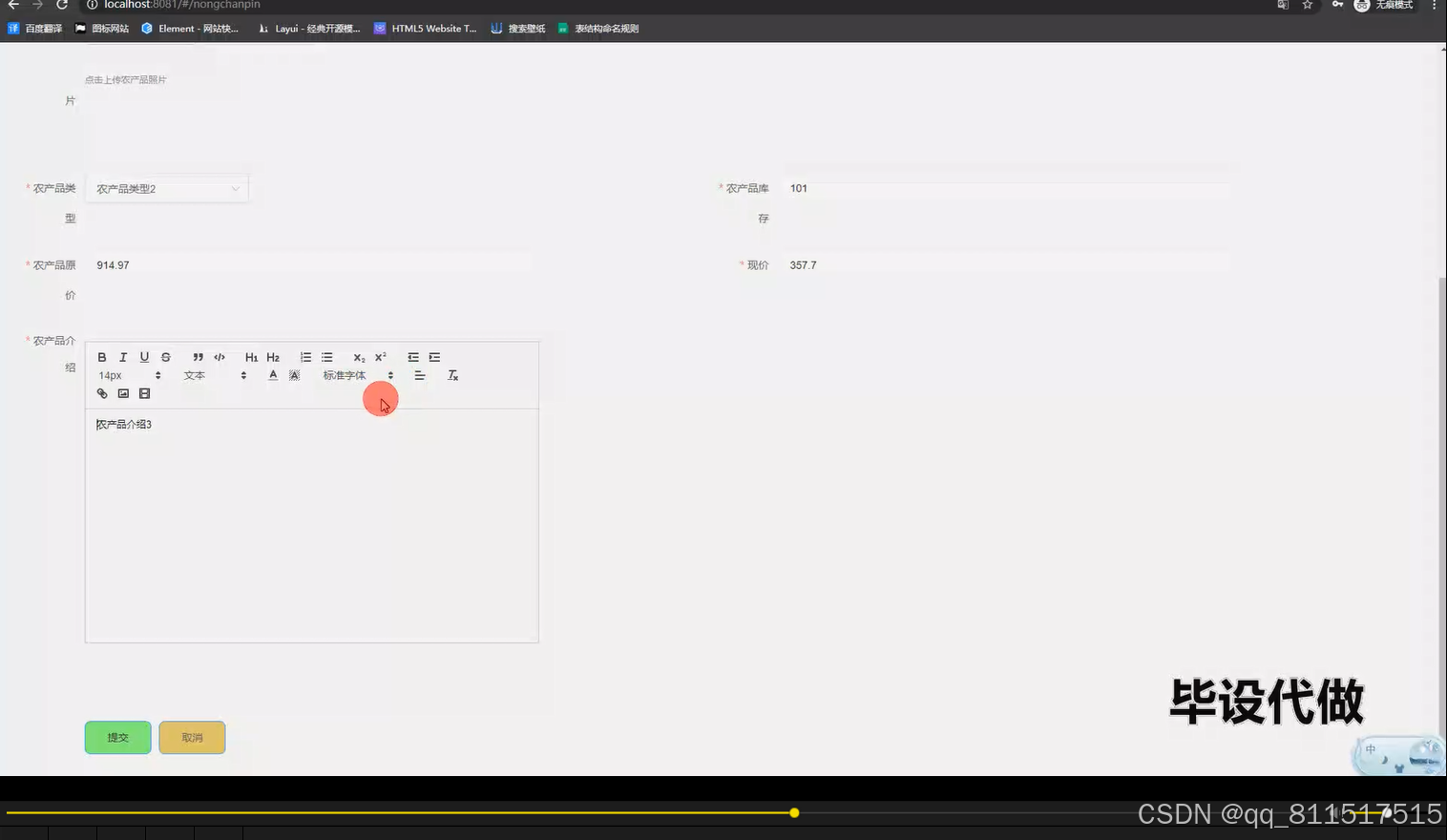
Task: Open the 标准字体 font family dropdown
Action: click(x=358, y=375)
